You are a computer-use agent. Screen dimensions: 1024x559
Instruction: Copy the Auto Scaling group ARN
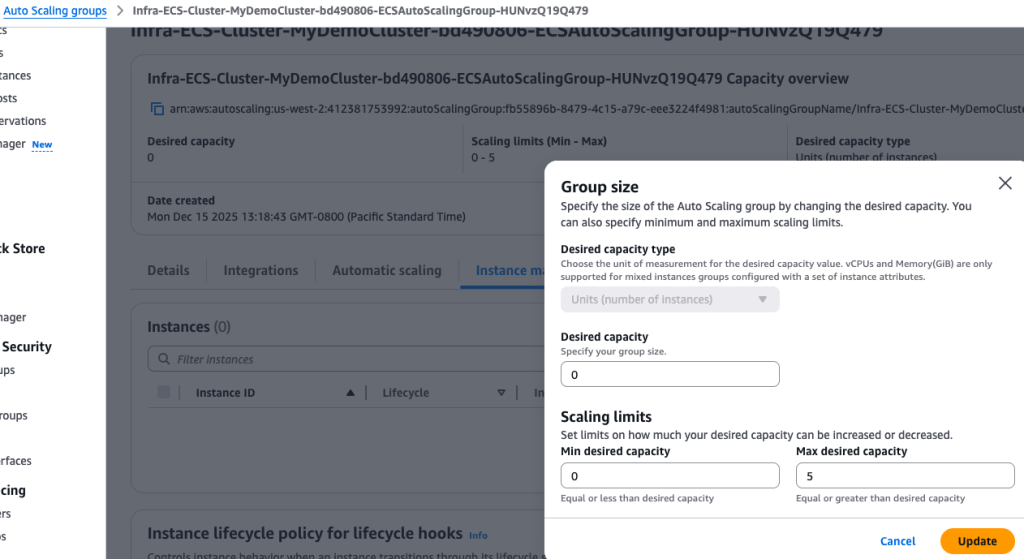tap(157, 108)
